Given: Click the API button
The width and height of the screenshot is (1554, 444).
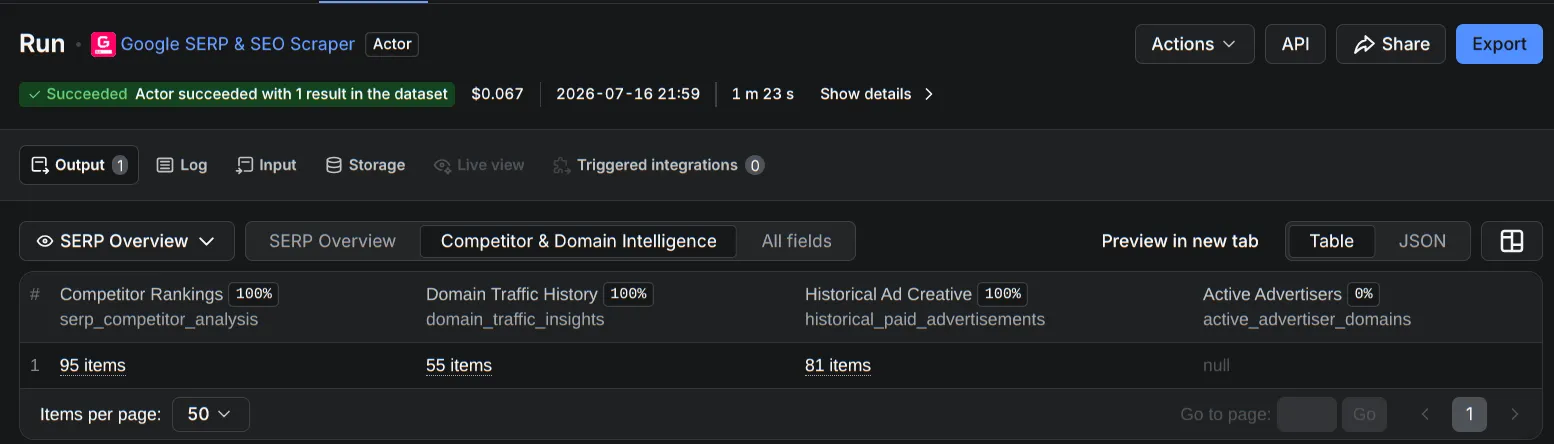Looking at the screenshot, I should [x=1295, y=44].
